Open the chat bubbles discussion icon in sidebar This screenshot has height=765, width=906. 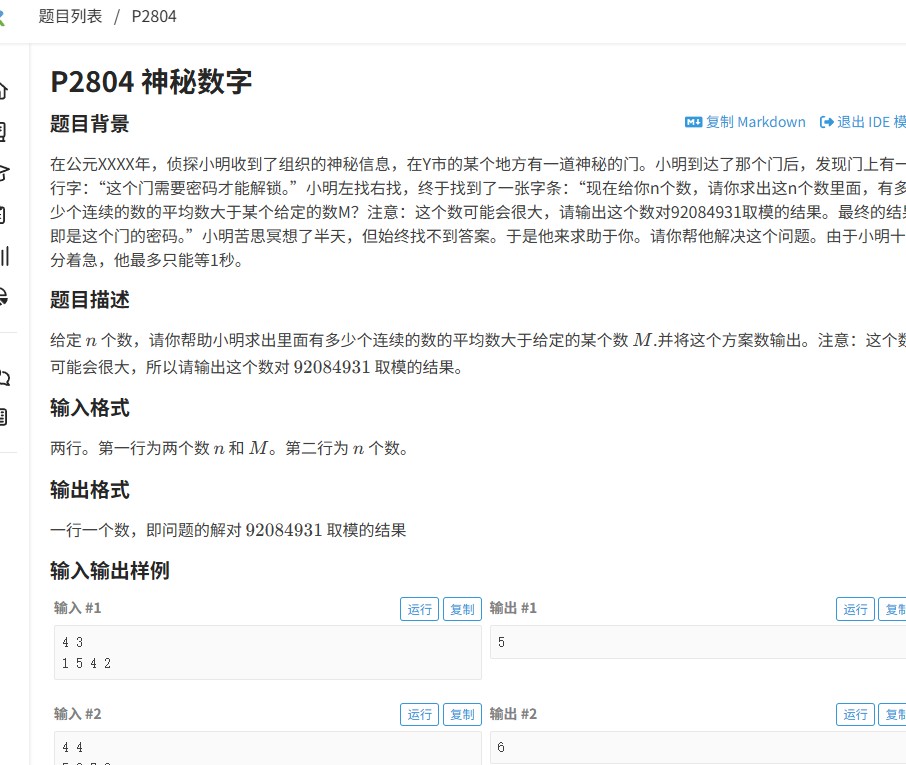[4, 378]
